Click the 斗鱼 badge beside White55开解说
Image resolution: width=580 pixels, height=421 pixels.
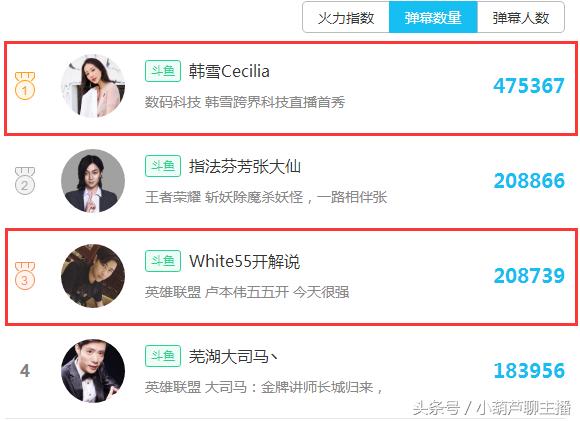coord(163,261)
